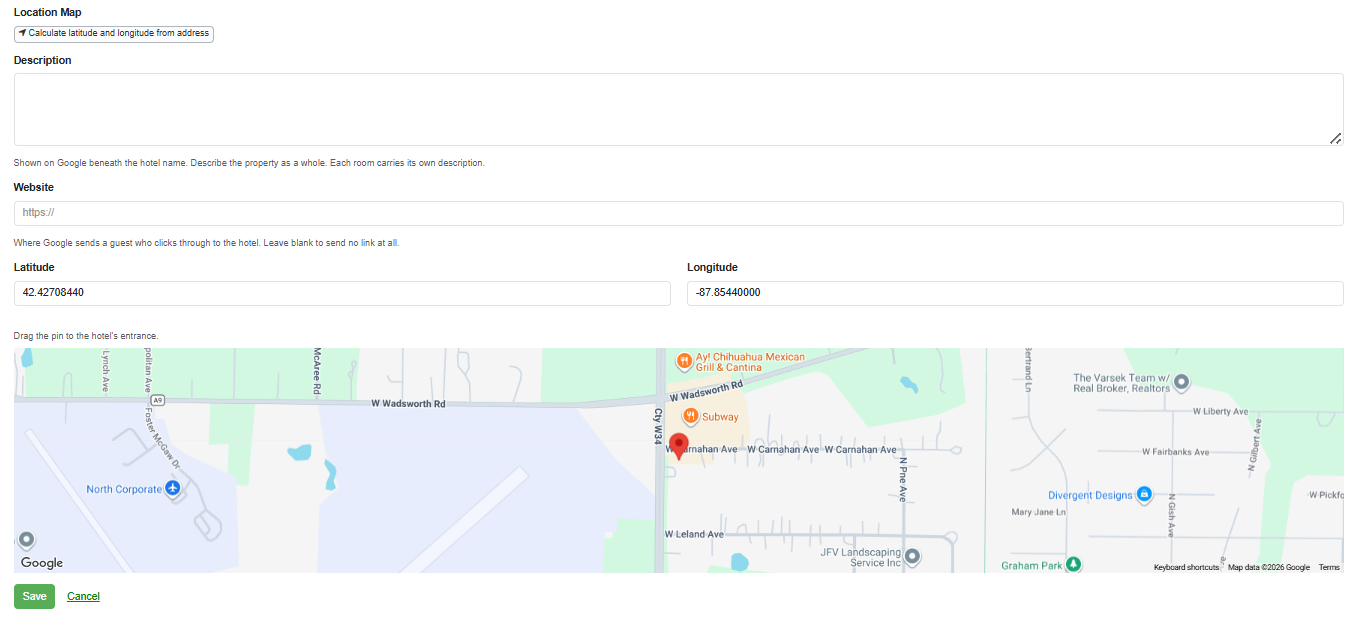Click the Longitude field showing -87.85440000
The height and width of the screenshot is (626, 1354).
pyautogui.click(x=1015, y=293)
